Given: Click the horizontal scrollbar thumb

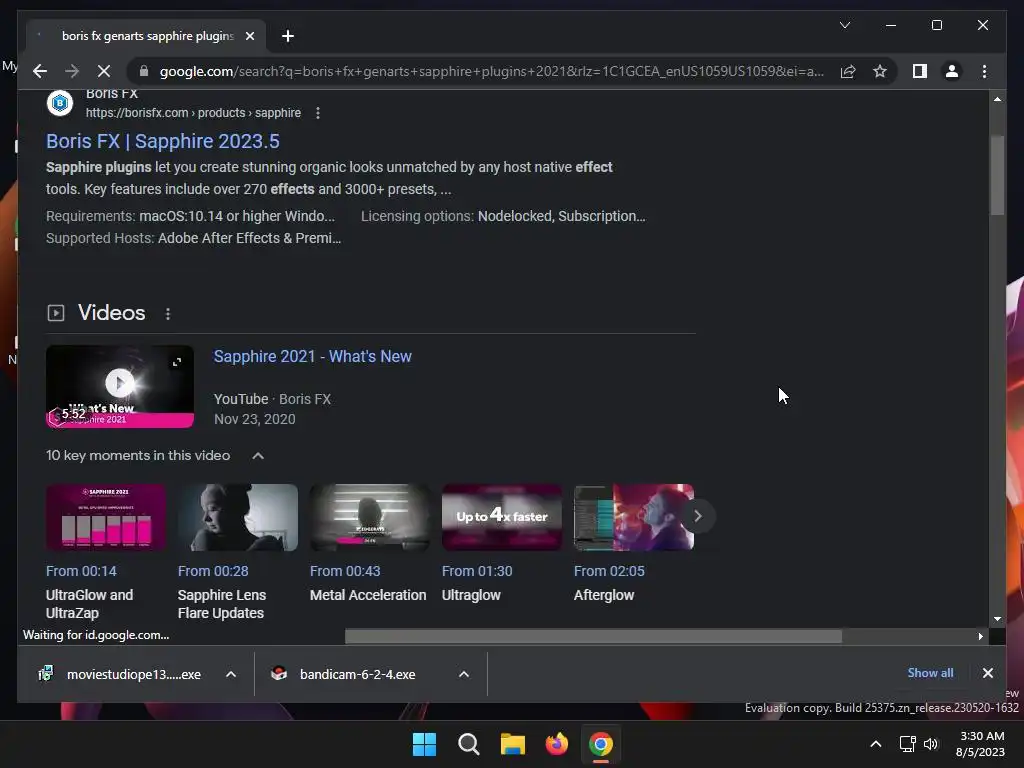Looking at the screenshot, I should coord(593,636).
